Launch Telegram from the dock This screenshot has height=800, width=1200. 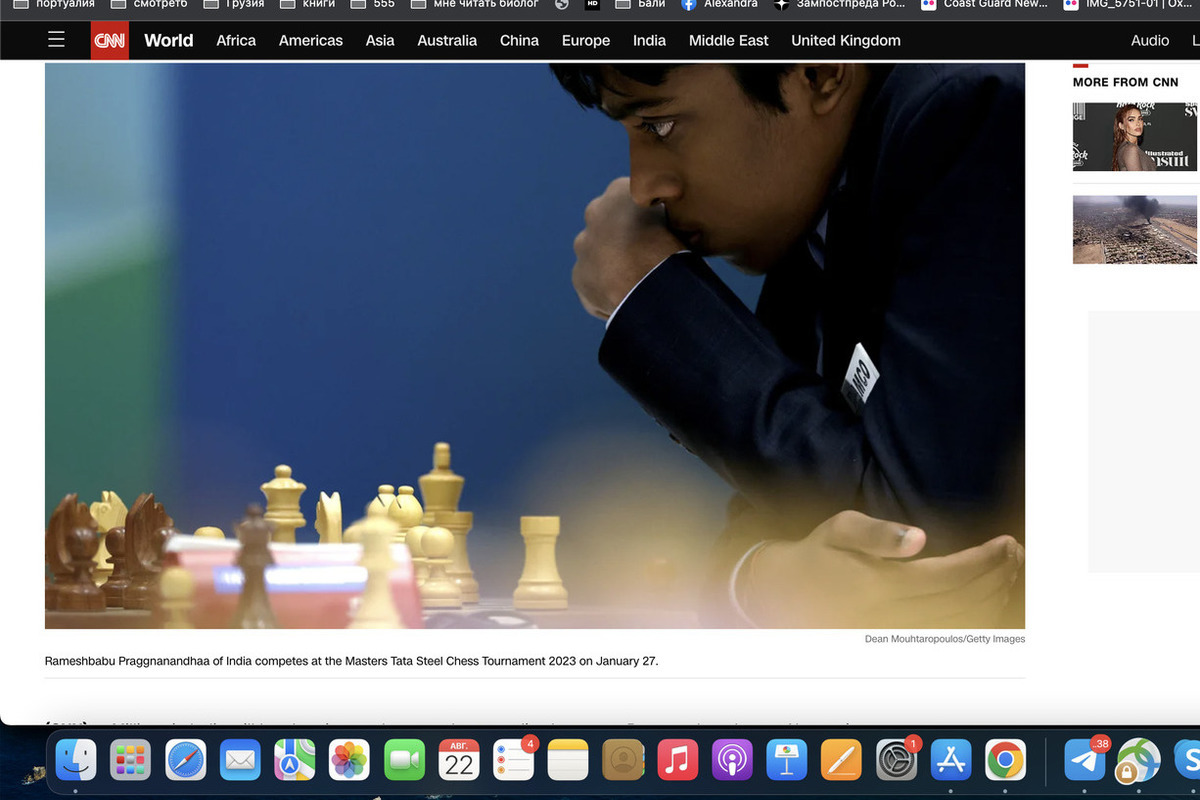pyautogui.click(x=1085, y=761)
